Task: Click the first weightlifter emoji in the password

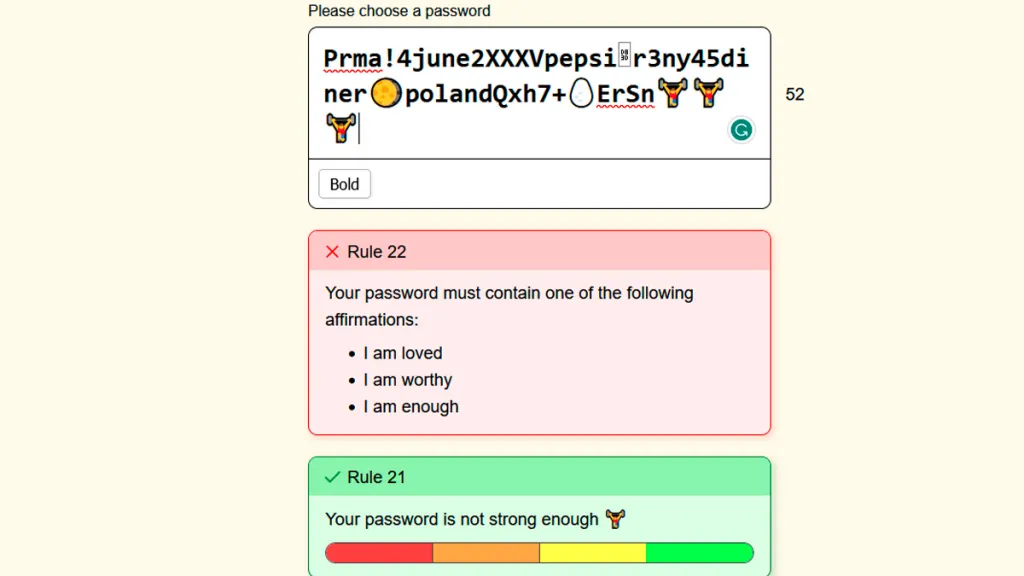Action: coord(672,92)
